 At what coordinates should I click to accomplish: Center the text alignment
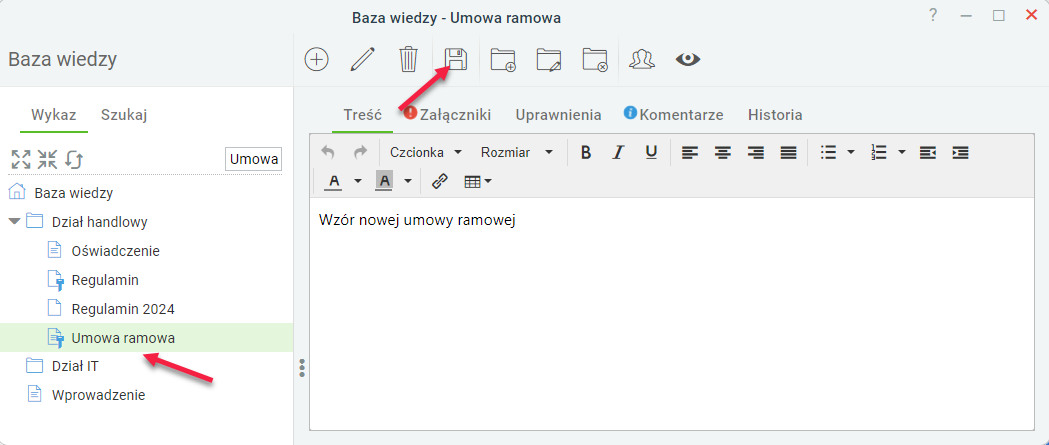(723, 153)
